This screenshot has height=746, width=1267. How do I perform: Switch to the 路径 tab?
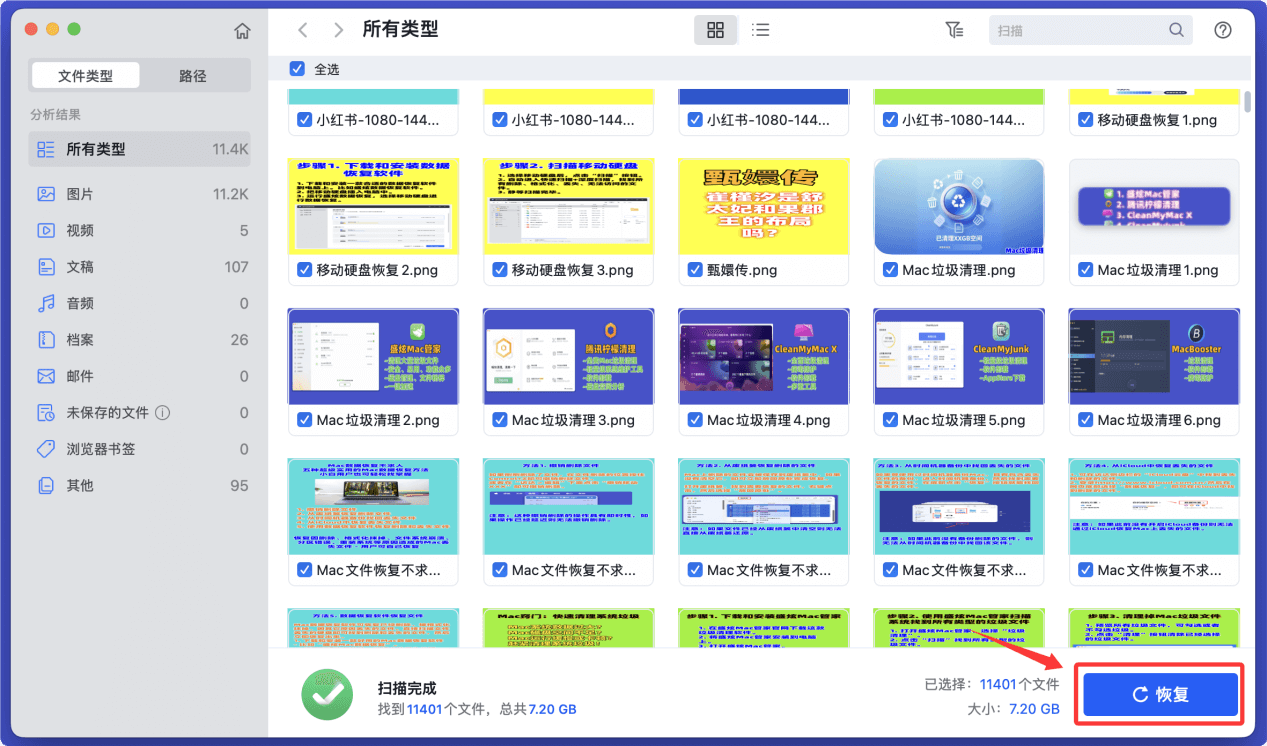193,75
